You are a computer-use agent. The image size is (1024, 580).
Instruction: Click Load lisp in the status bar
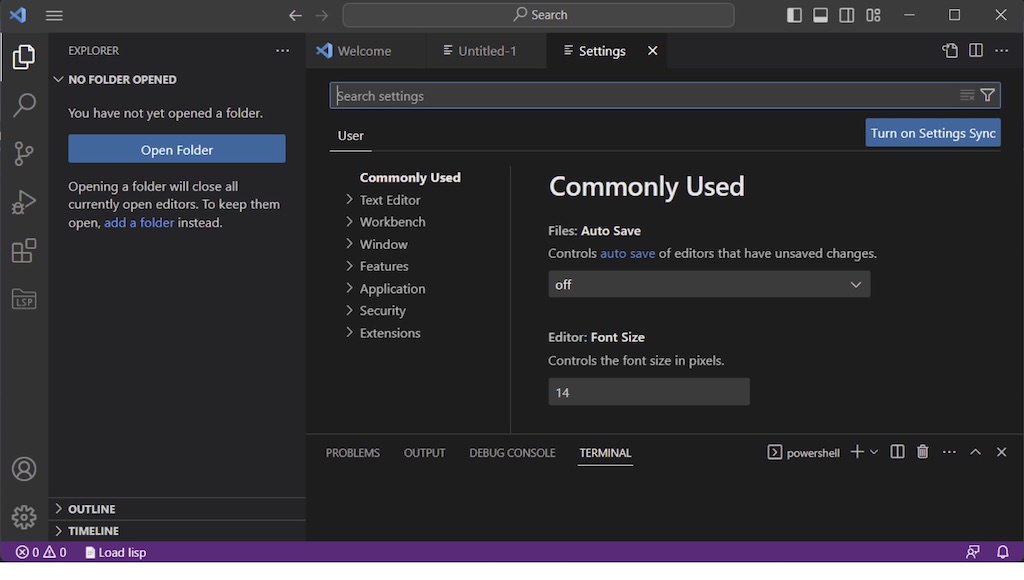[x=116, y=553]
